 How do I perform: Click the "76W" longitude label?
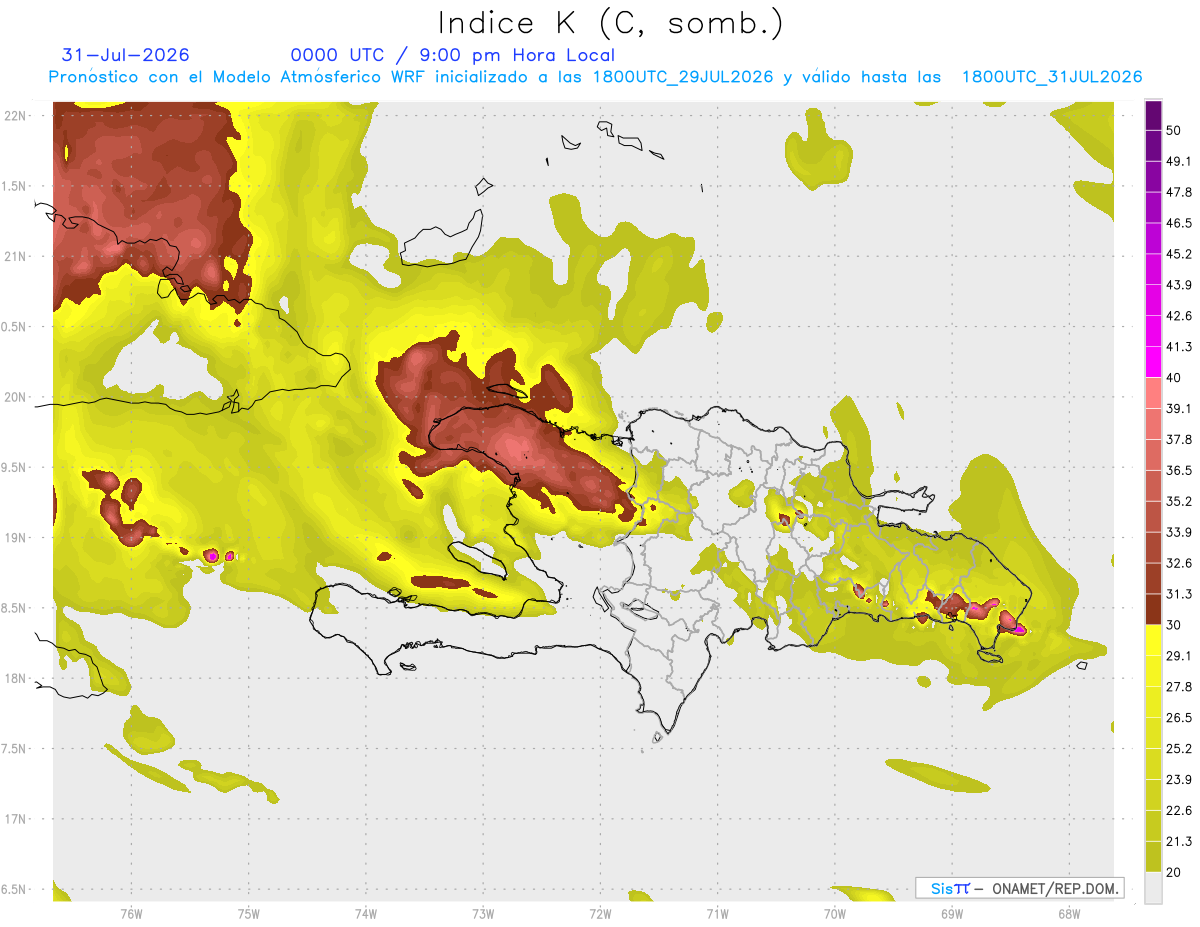tap(131, 914)
